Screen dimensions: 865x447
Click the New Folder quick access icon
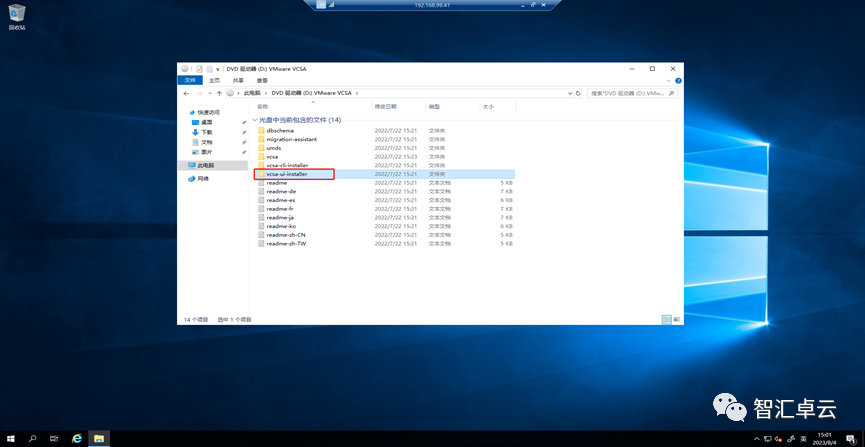[x=209, y=69]
